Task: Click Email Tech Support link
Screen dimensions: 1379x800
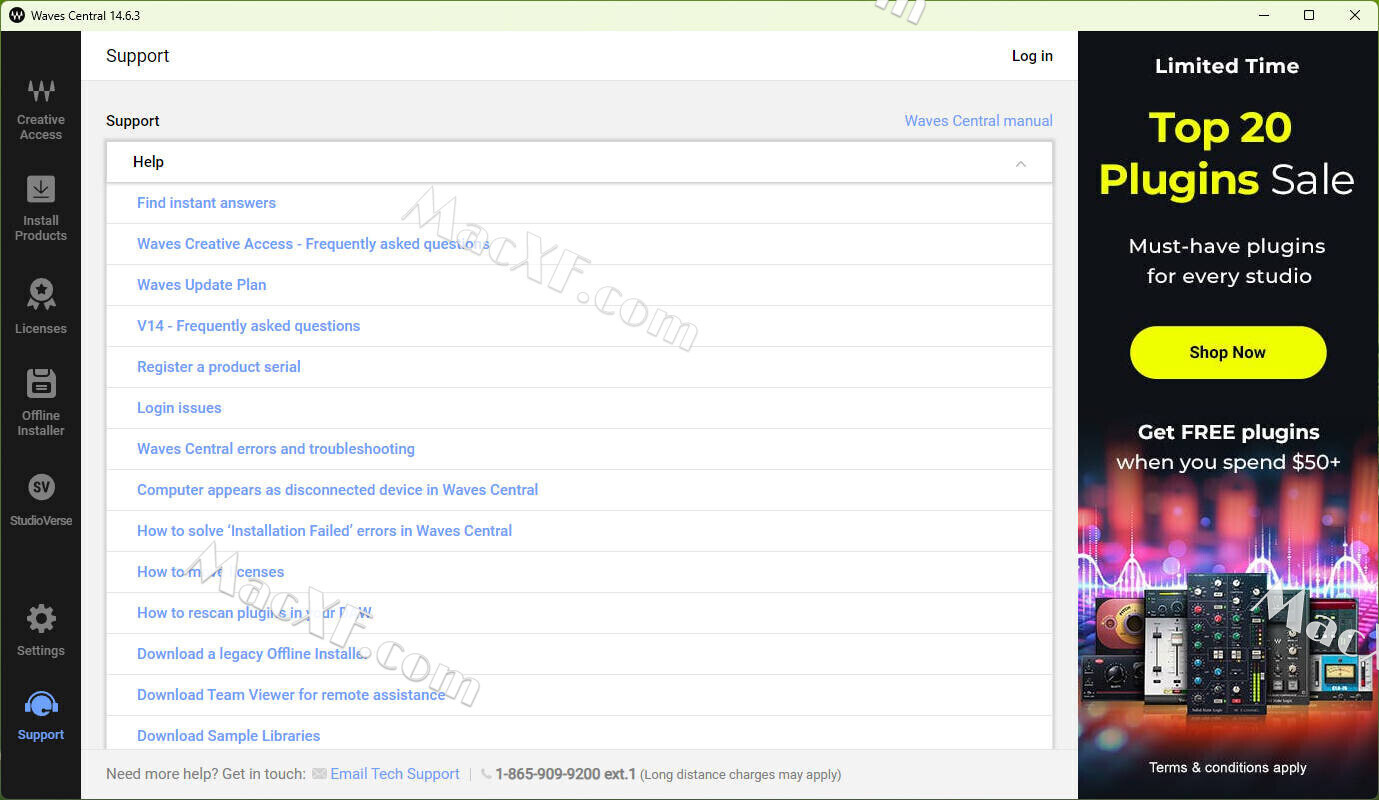Action: click(394, 774)
